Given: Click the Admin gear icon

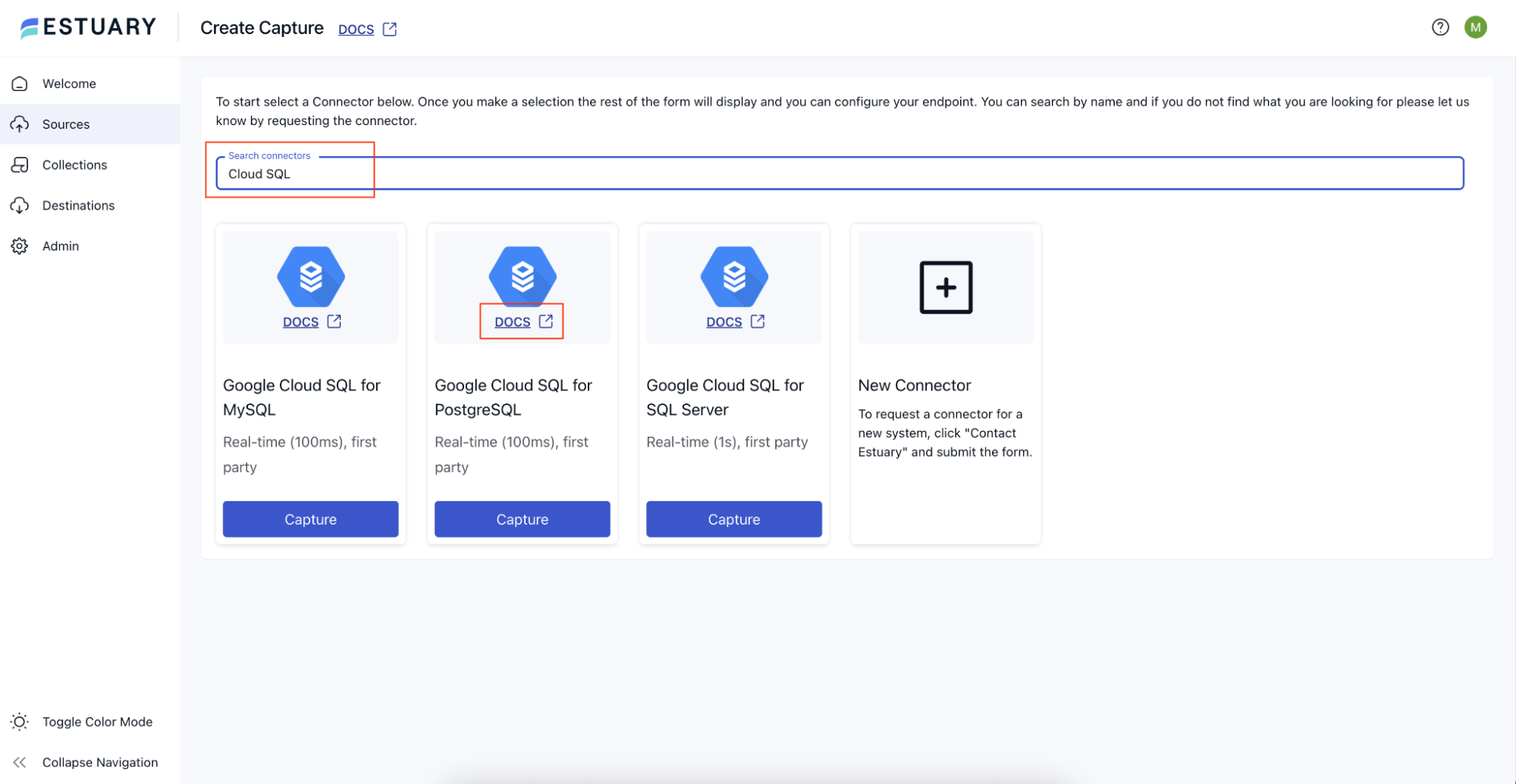Looking at the screenshot, I should click(x=20, y=246).
